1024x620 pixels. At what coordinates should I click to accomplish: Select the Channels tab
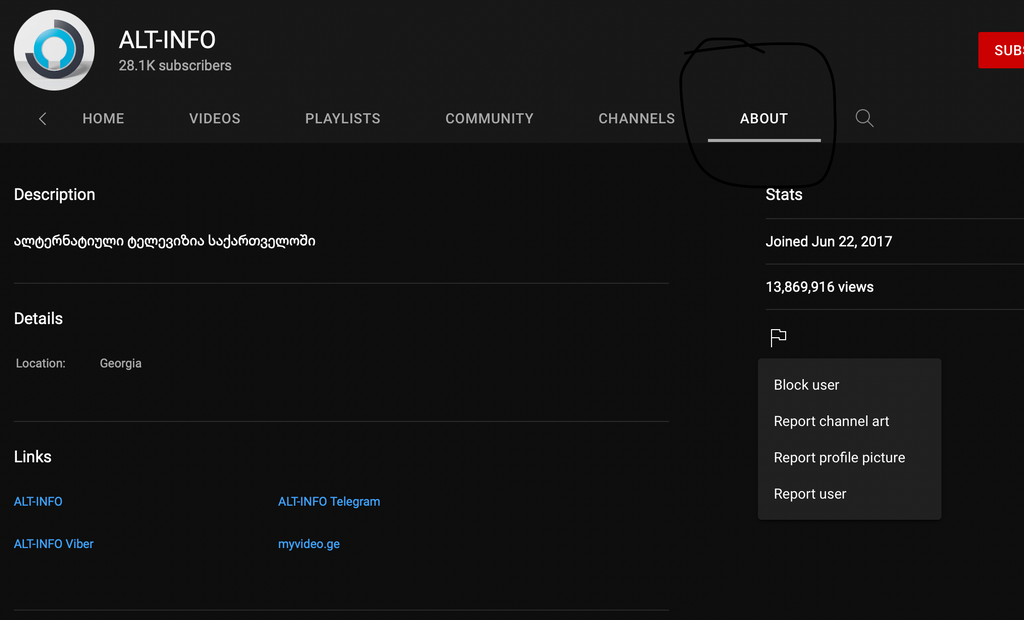[x=636, y=118]
